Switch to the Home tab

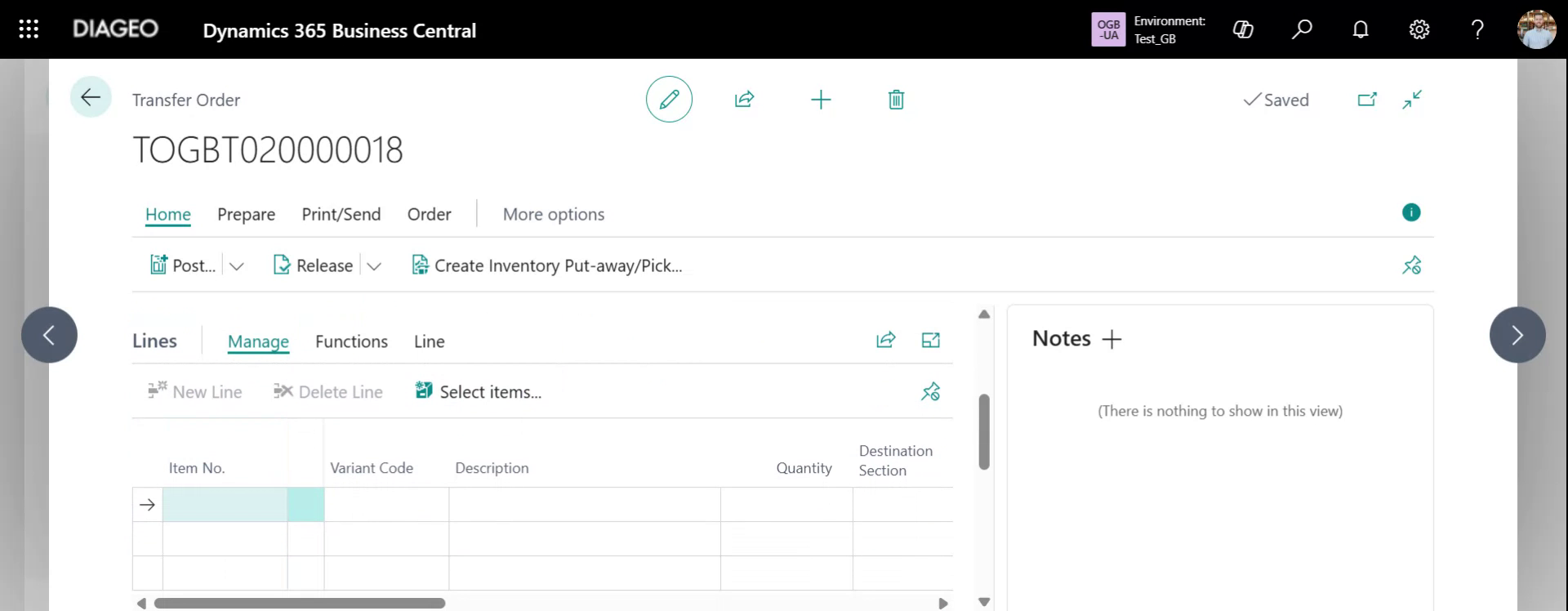pos(168,214)
